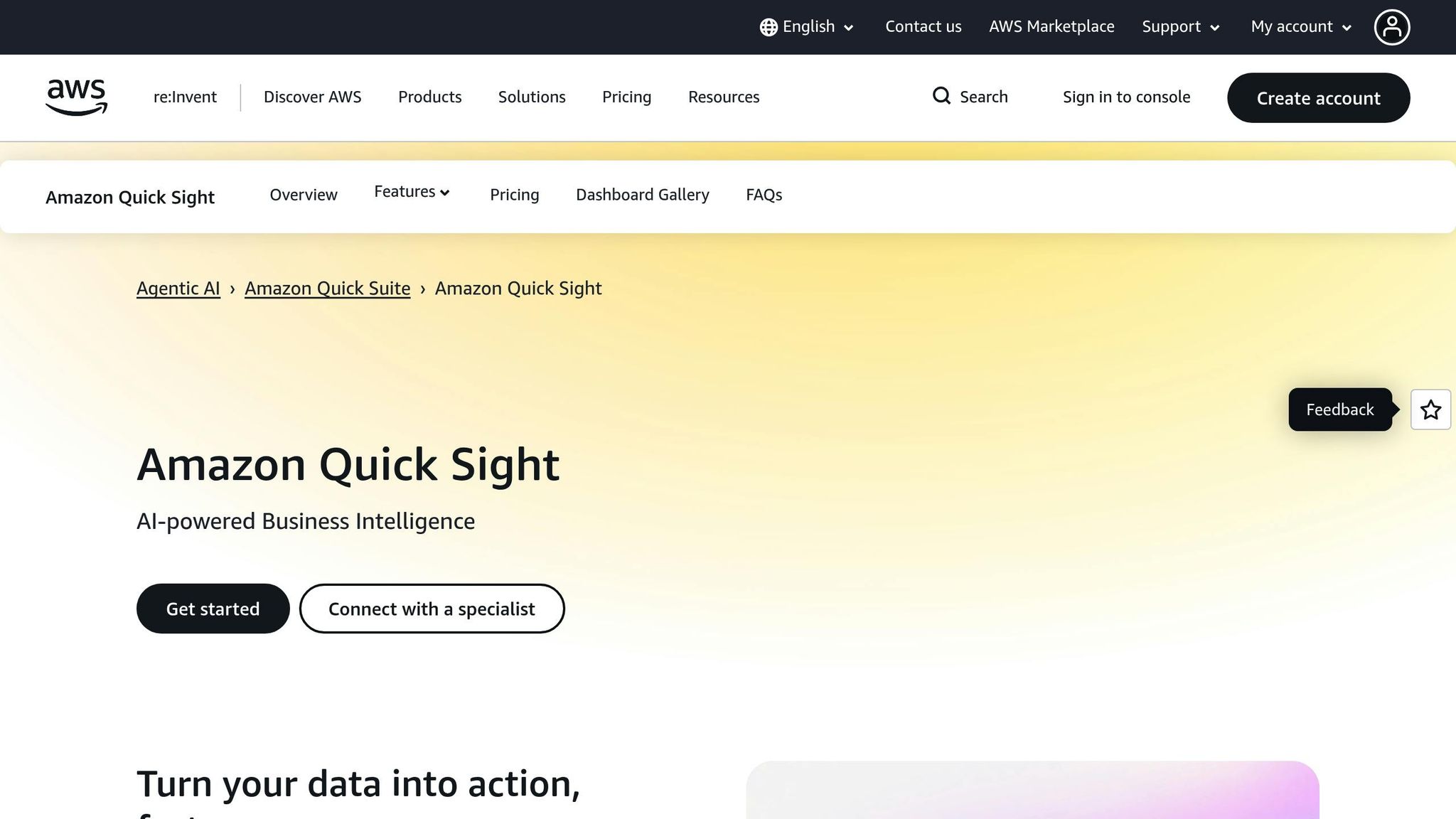Open the Products menu
The image size is (1456, 819).
[429, 97]
